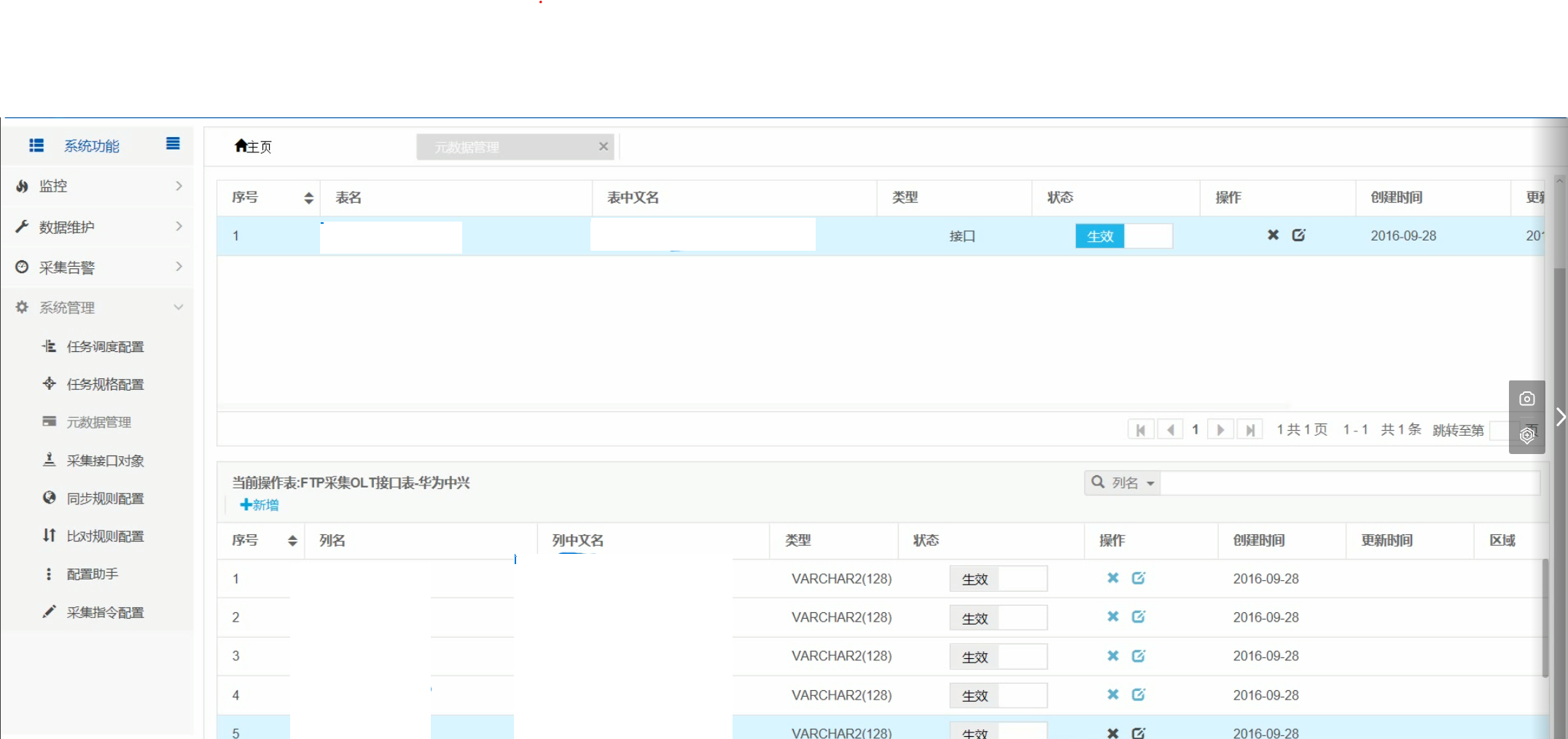Viewport: 1568px width, 739px height.
Task: Delete column row 1
Action: click(x=1113, y=578)
